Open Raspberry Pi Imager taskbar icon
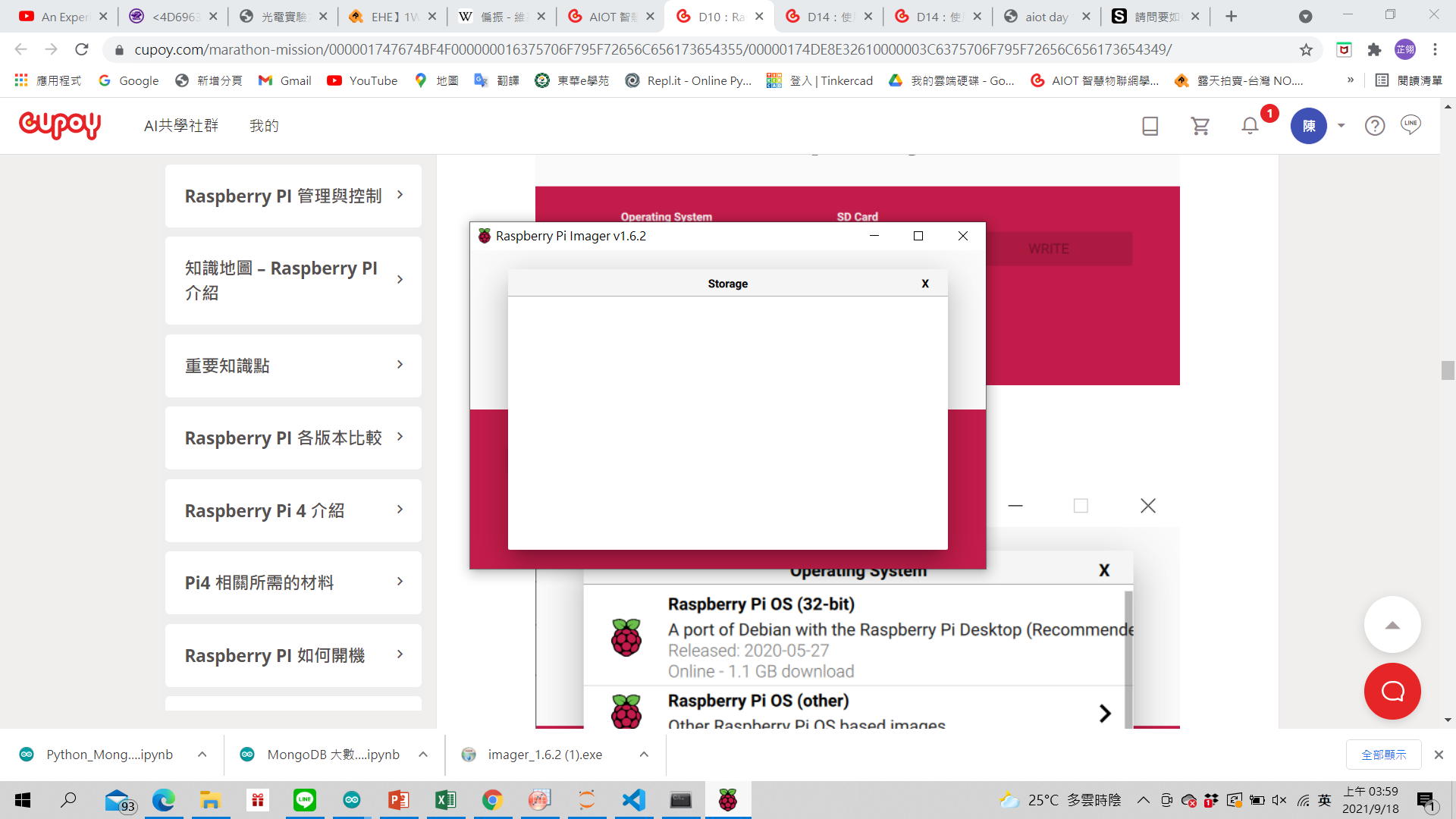 (x=728, y=800)
